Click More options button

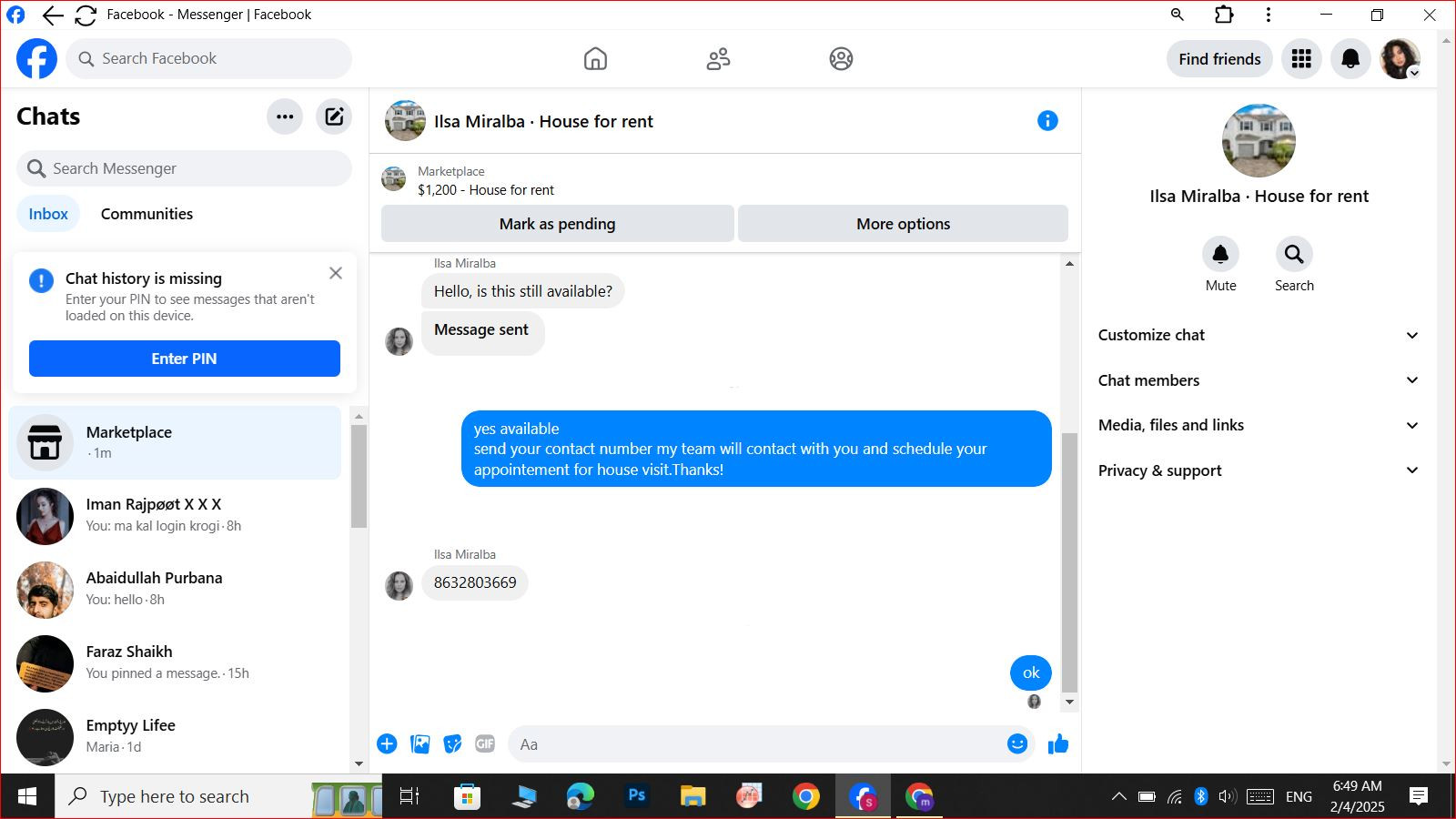click(903, 224)
